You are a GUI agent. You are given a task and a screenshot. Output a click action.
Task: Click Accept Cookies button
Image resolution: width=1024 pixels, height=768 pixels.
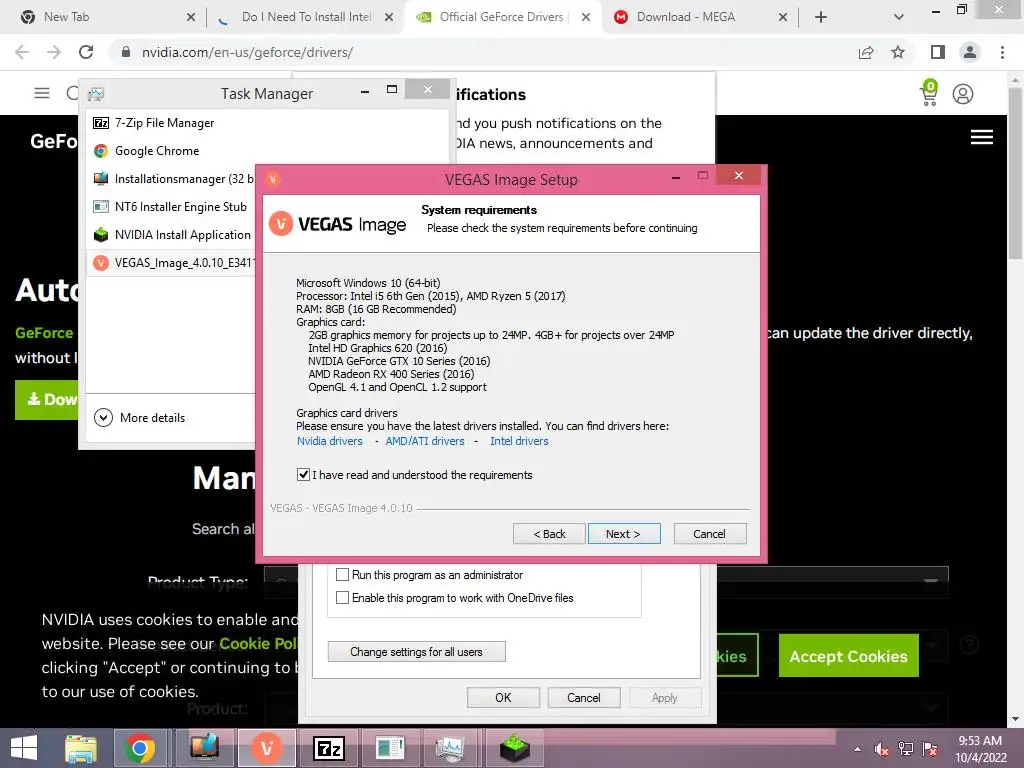click(x=848, y=656)
